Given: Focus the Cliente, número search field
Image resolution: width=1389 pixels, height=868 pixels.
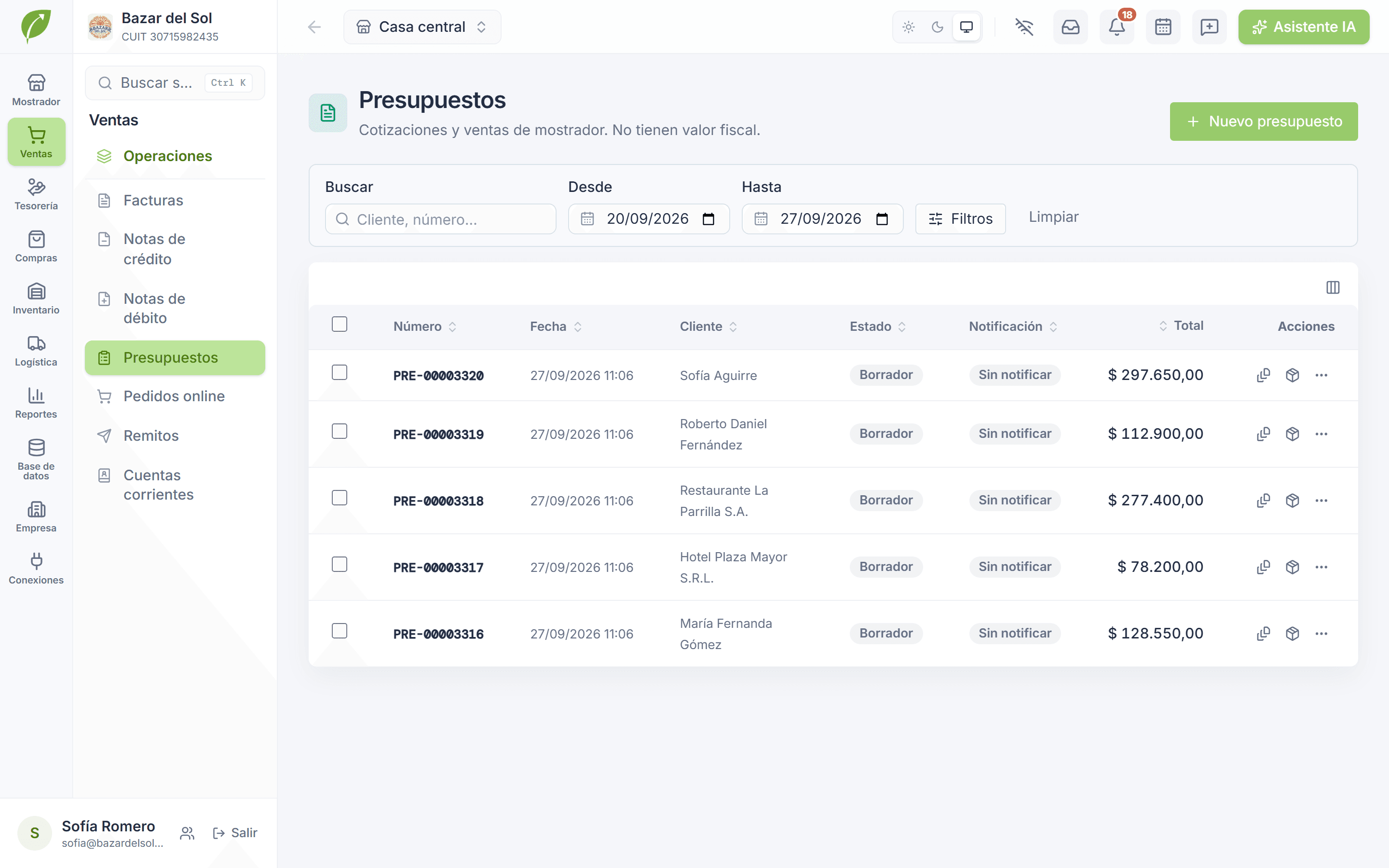Looking at the screenshot, I should (440, 219).
